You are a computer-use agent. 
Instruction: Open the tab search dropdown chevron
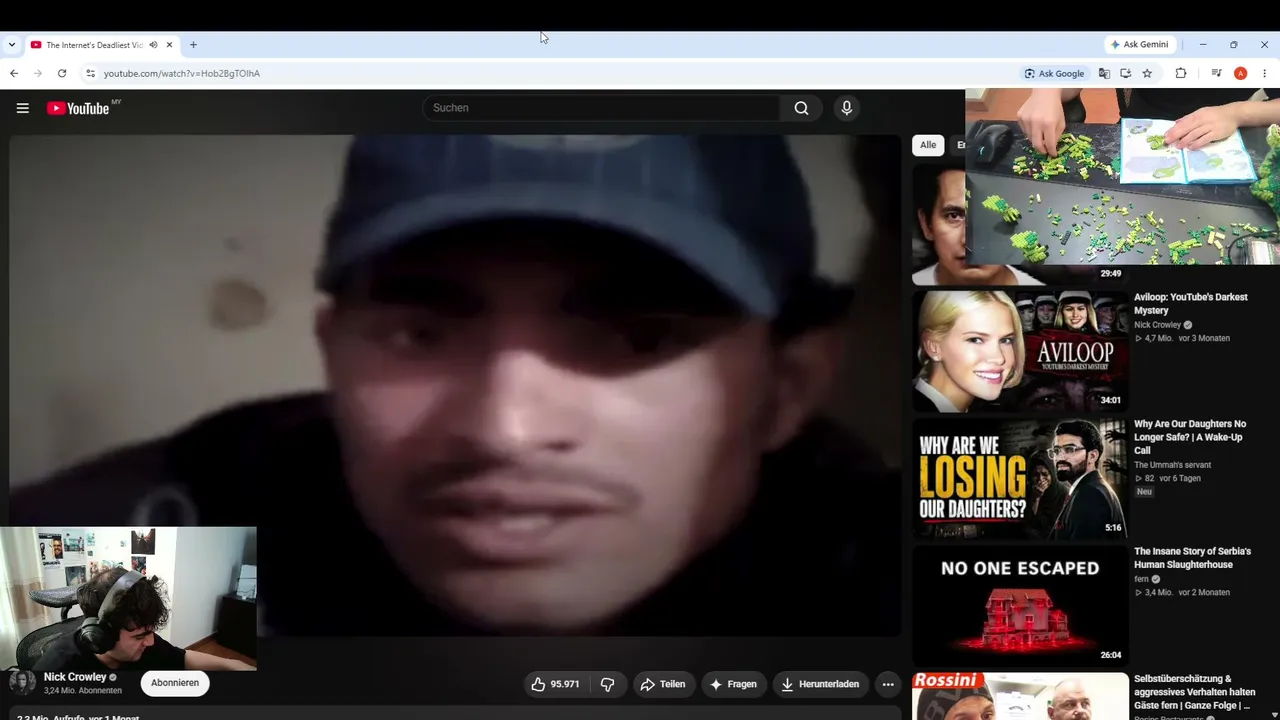(12, 45)
